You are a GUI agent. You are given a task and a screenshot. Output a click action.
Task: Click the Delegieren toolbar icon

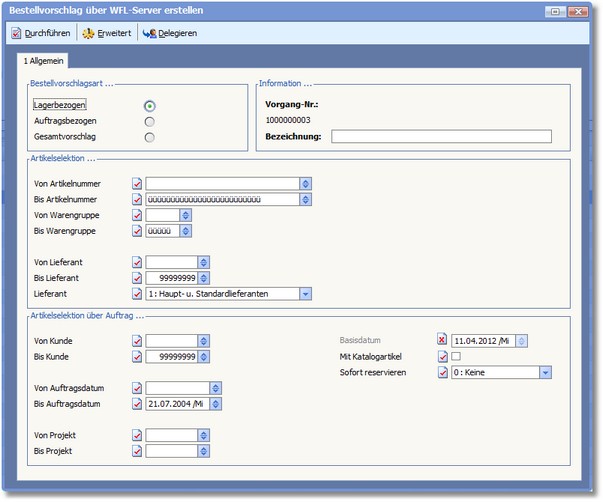pyautogui.click(x=149, y=33)
